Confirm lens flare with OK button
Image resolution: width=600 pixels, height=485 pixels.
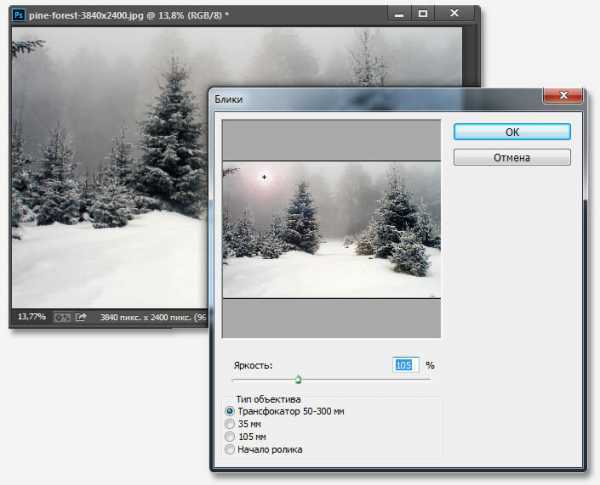(x=512, y=132)
